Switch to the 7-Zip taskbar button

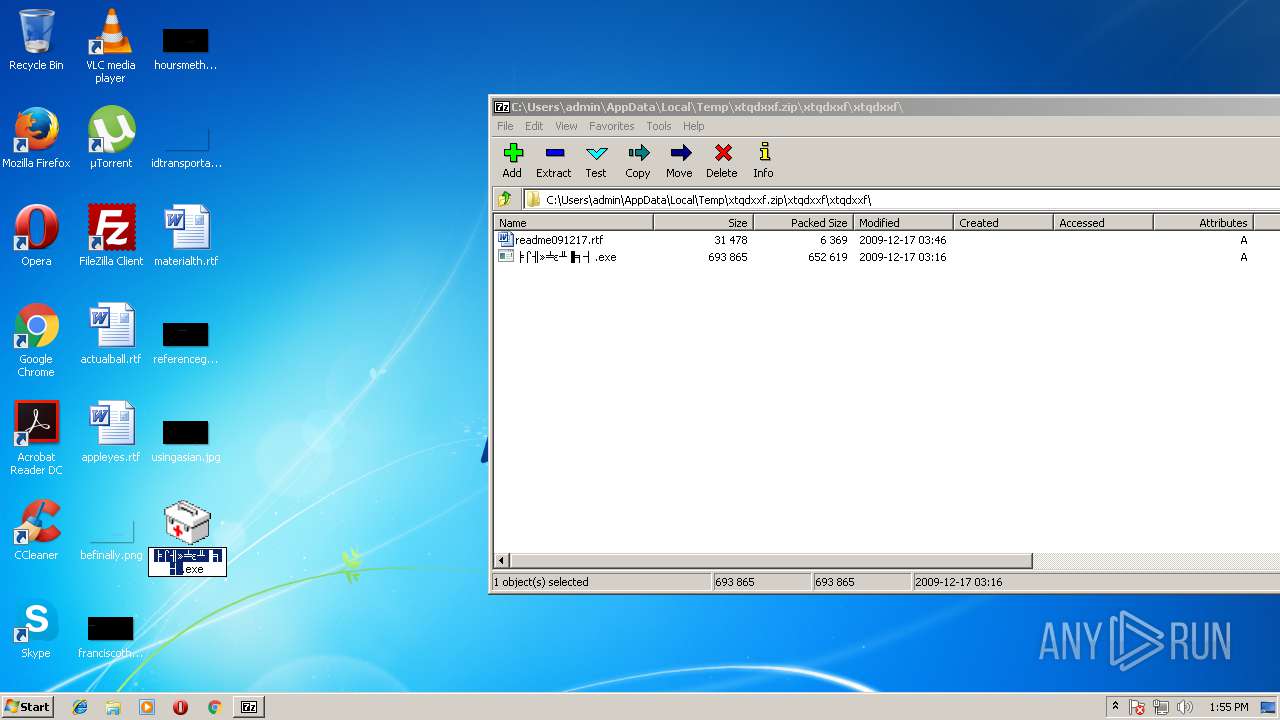[249, 707]
